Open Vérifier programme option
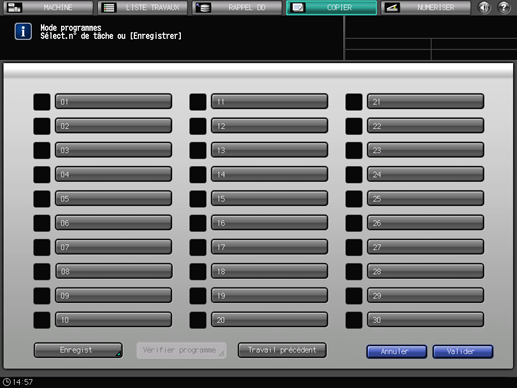This screenshot has height=388, width=517. coord(181,350)
